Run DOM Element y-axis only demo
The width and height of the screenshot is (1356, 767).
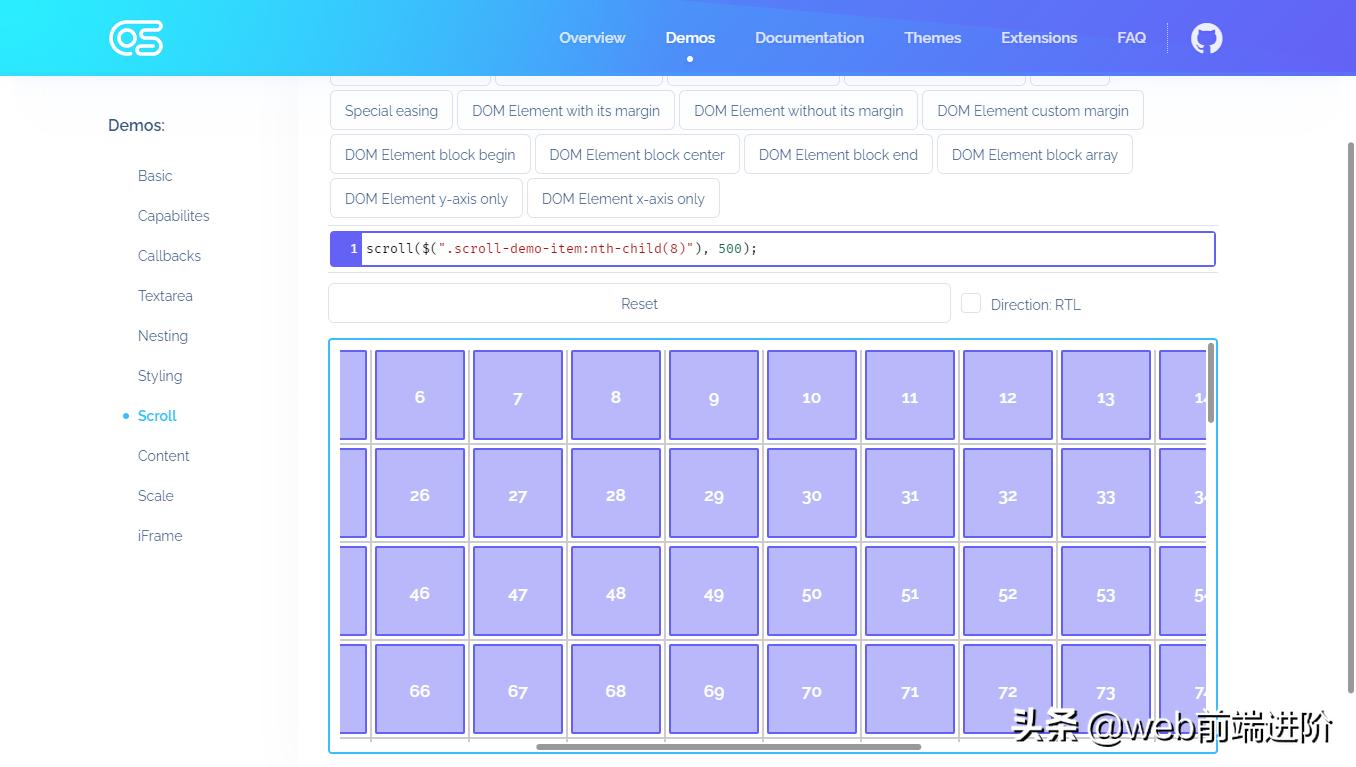pyautogui.click(x=425, y=198)
